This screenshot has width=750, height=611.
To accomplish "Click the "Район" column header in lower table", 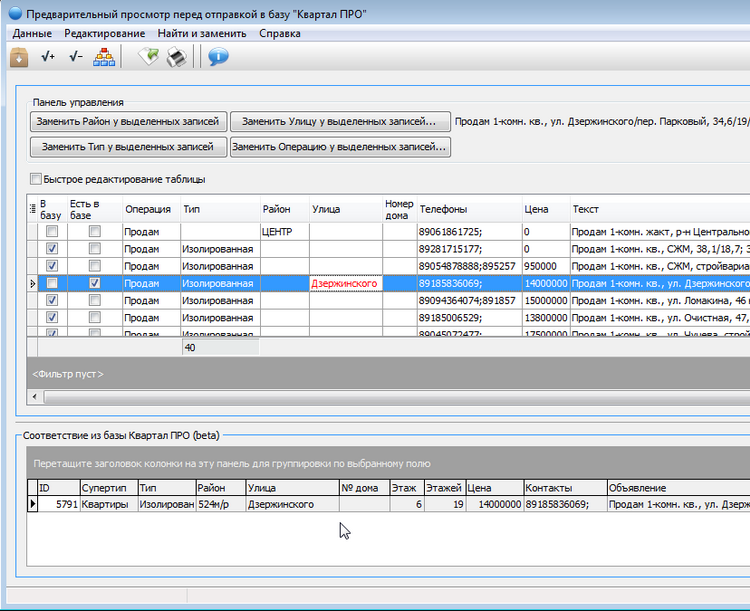I will pos(211,487).
